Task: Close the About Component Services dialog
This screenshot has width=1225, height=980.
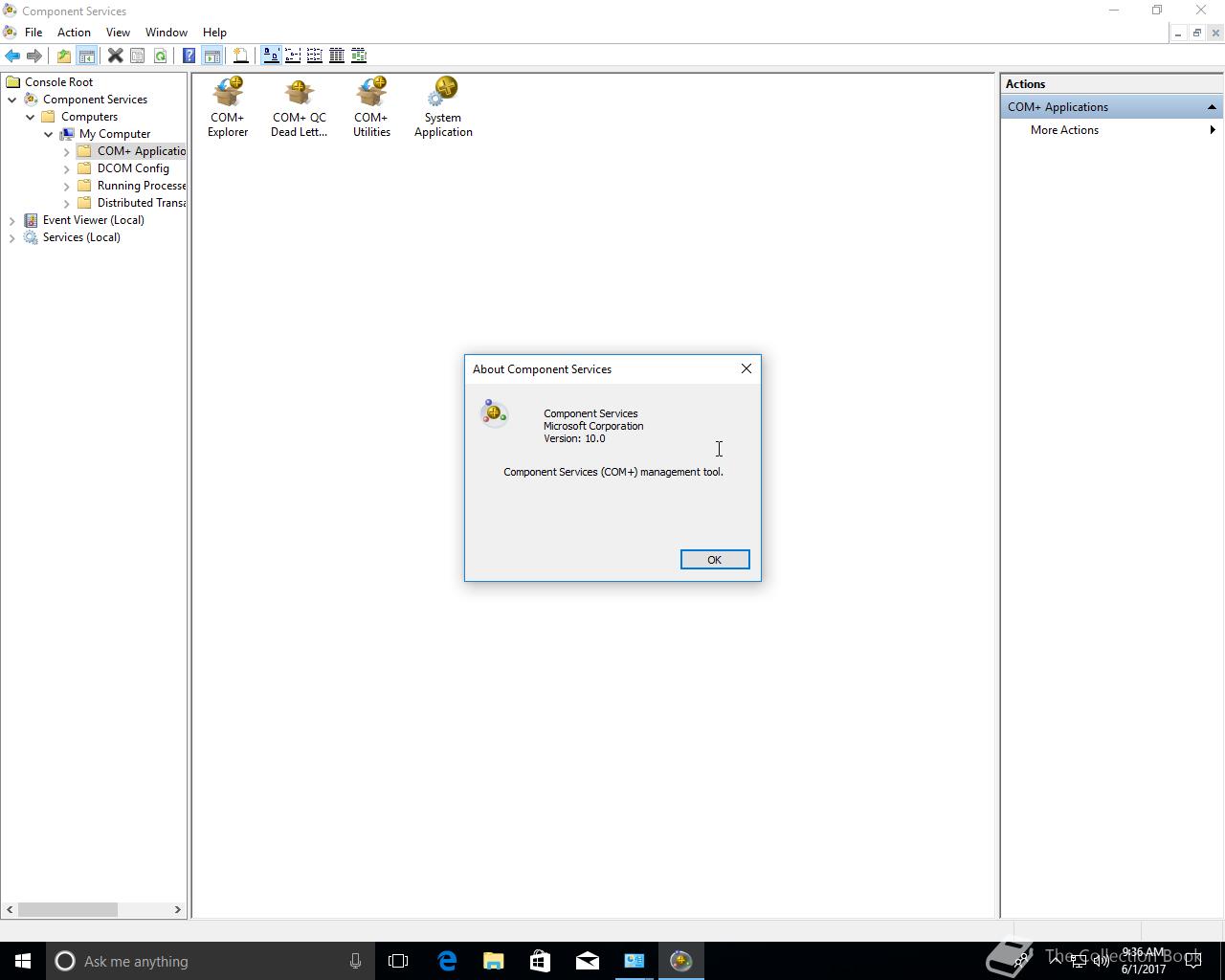Action: 746,368
